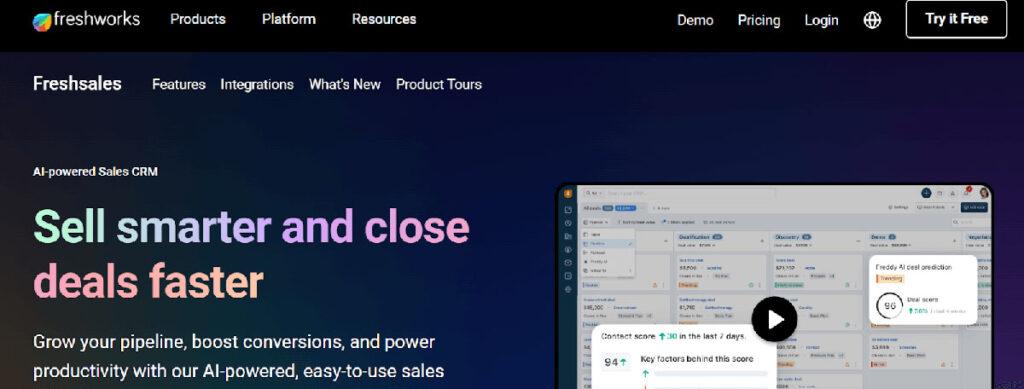
Task: Click the Try it Free button
Action: tap(956, 19)
